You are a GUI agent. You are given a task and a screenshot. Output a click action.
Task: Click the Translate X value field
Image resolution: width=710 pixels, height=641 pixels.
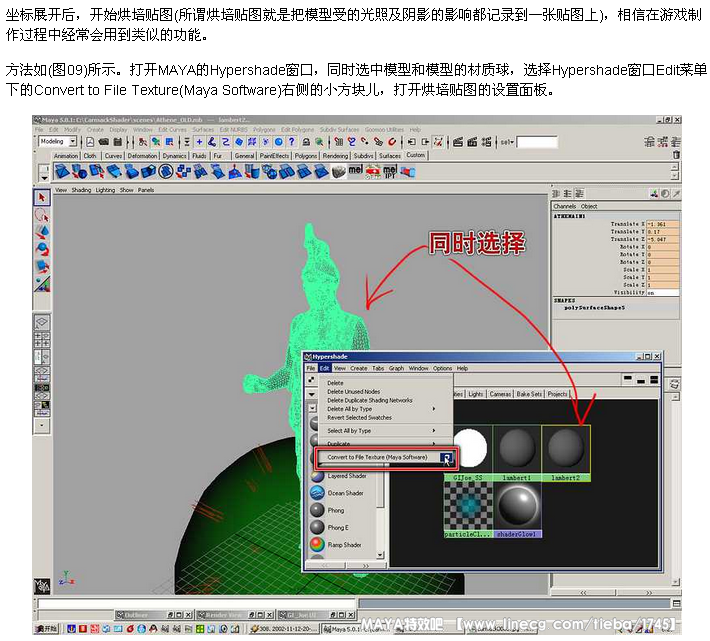pyautogui.click(x=662, y=224)
